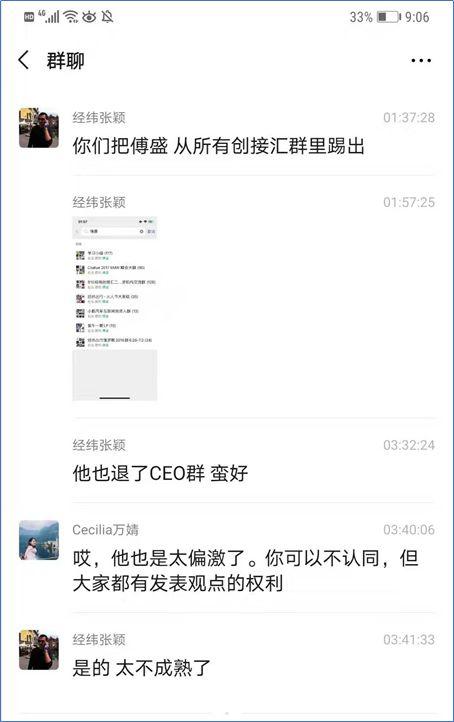Open Cecilia万婧 profile avatar

39,540
